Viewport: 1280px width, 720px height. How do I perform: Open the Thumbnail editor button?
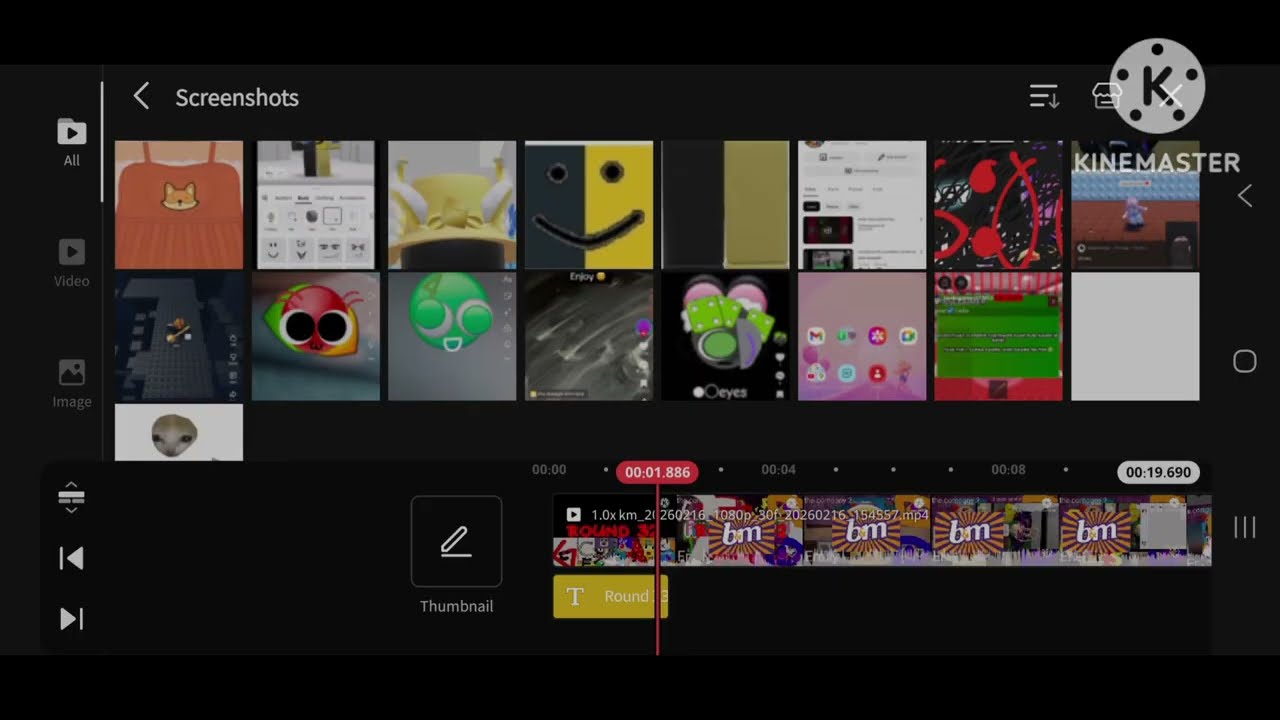pyautogui.click(x=456, y=555)
